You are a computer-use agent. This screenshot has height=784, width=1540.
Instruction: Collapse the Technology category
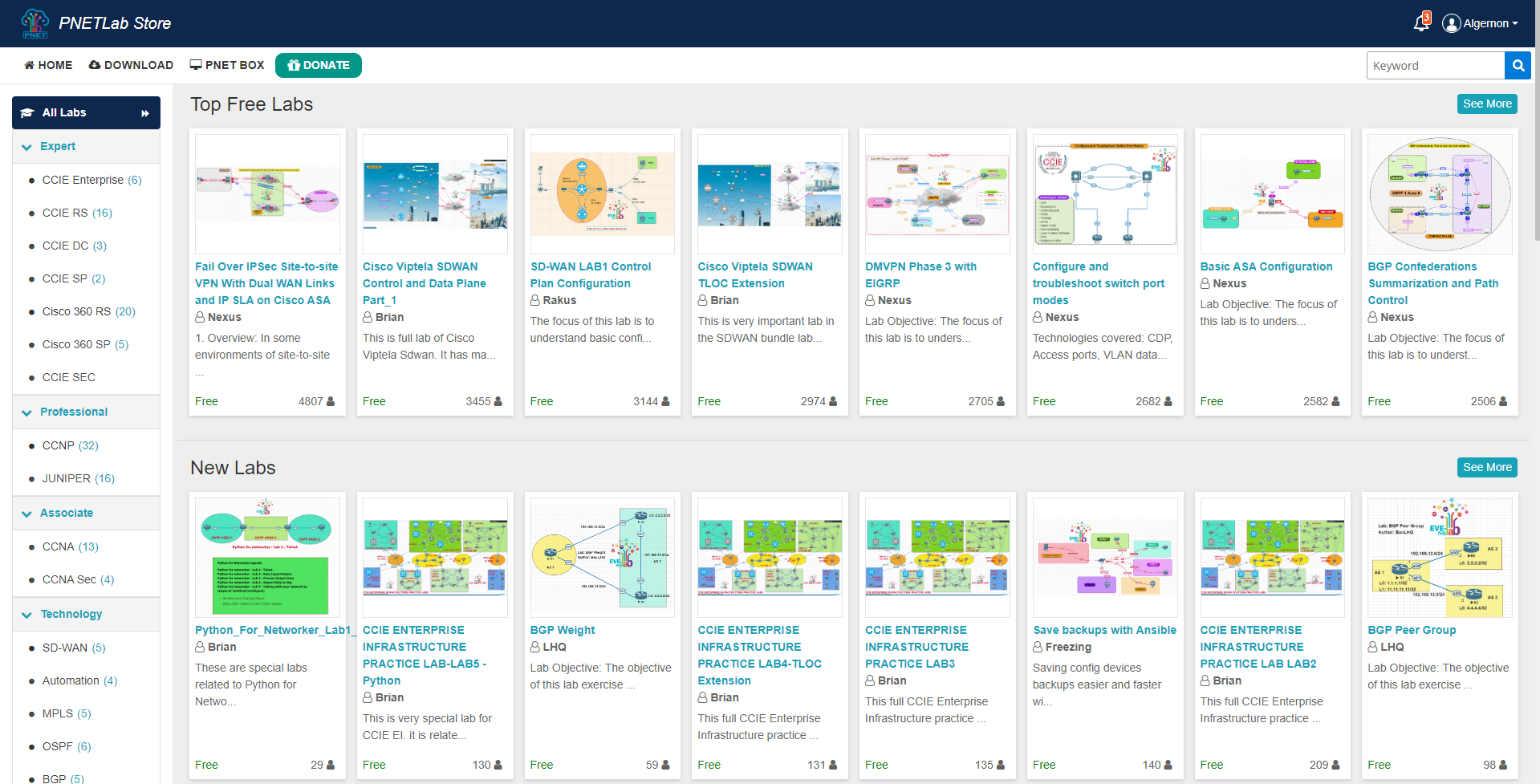pos(86,615)
